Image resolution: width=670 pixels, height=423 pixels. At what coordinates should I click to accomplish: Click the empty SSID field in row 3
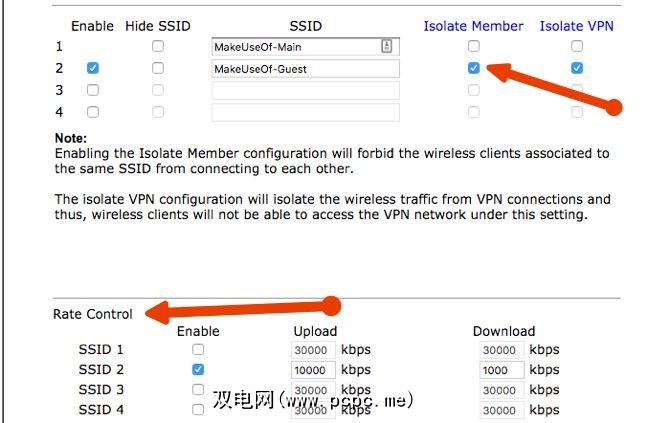(x=305, y=91)
